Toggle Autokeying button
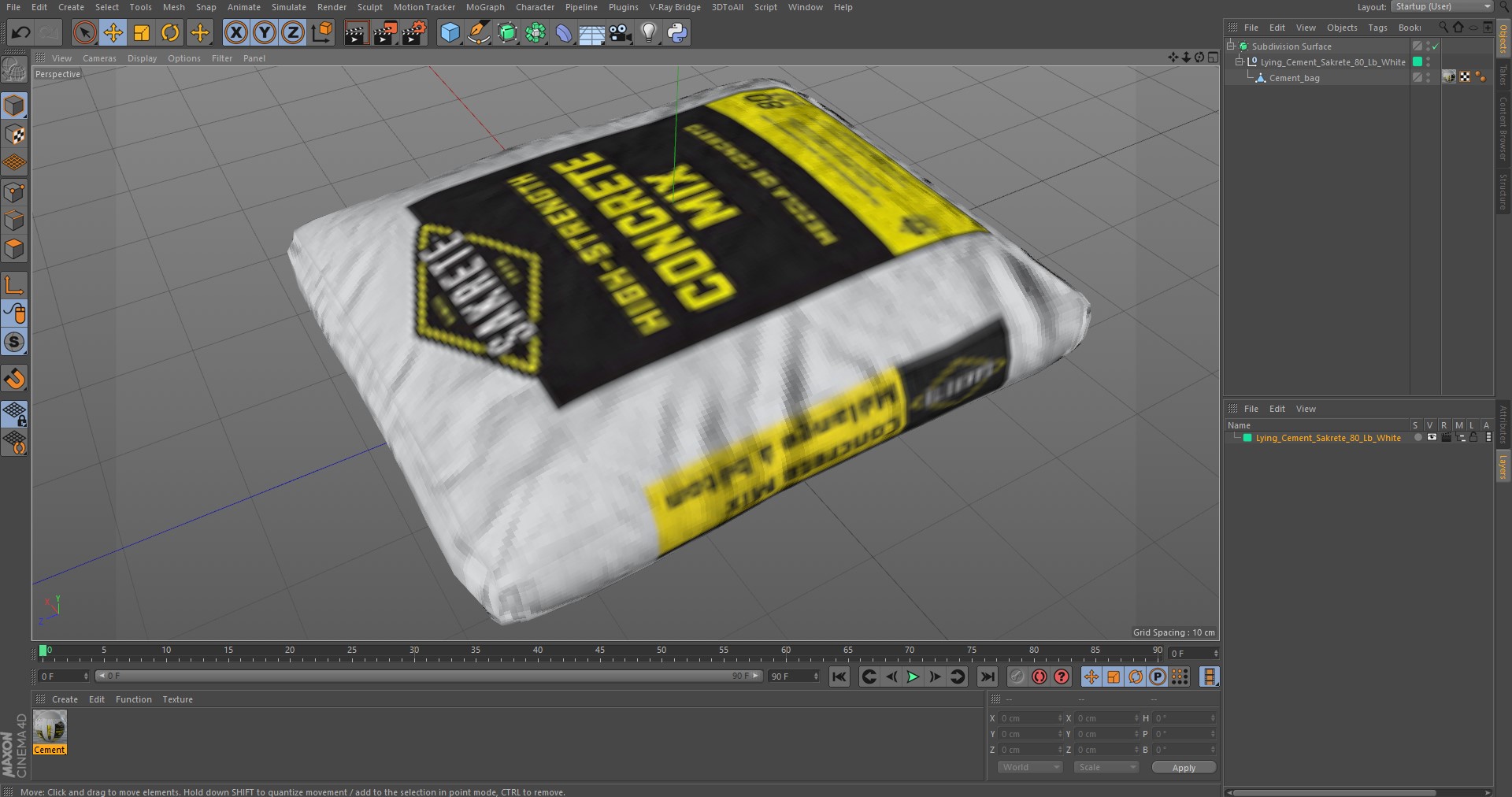The image size is (1512, 797). (1039, 677)
